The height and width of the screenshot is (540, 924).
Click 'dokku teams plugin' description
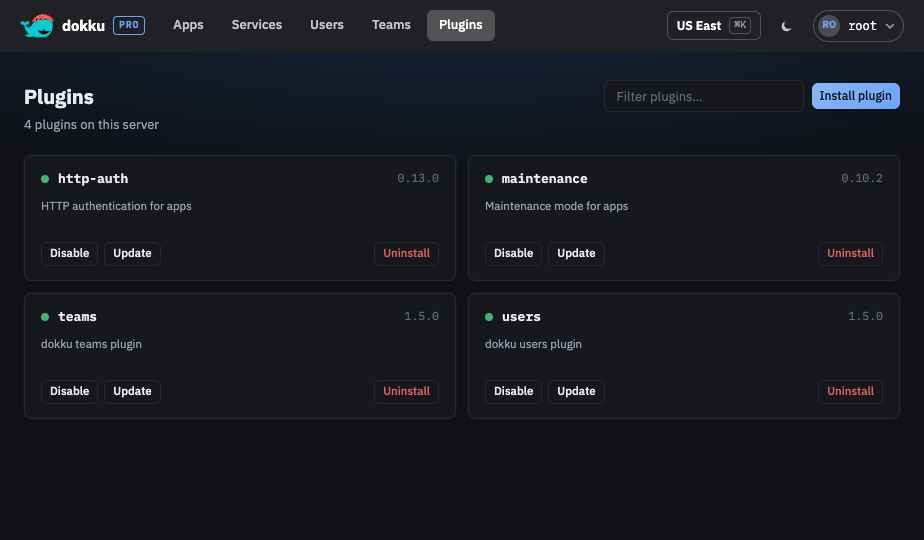pos(91,344)
